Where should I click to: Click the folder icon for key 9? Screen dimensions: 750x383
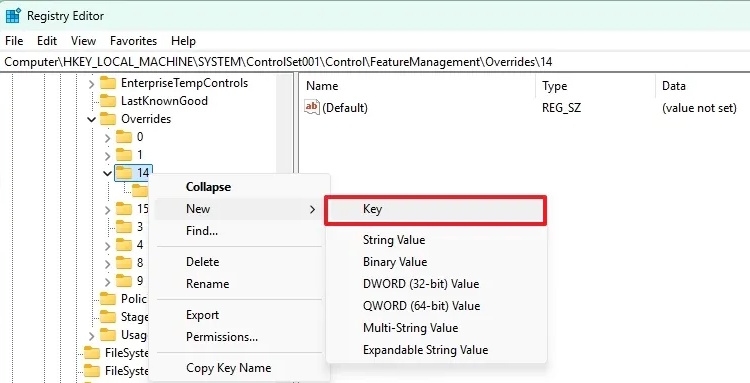[124, 281]
